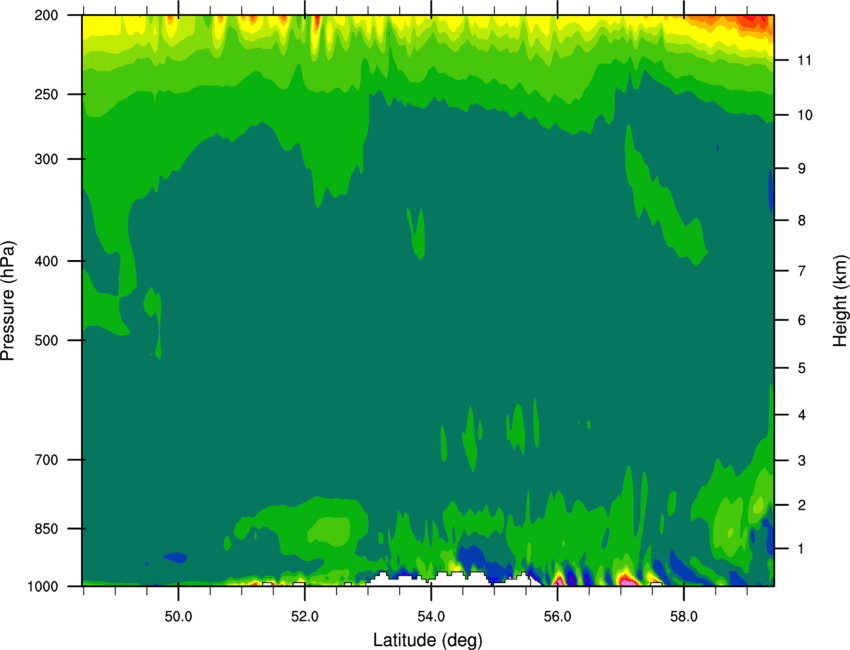Select the Height (km) axis title
This screenshot has width=850, height=650.
pyautogui.click(x=840, y=300)
